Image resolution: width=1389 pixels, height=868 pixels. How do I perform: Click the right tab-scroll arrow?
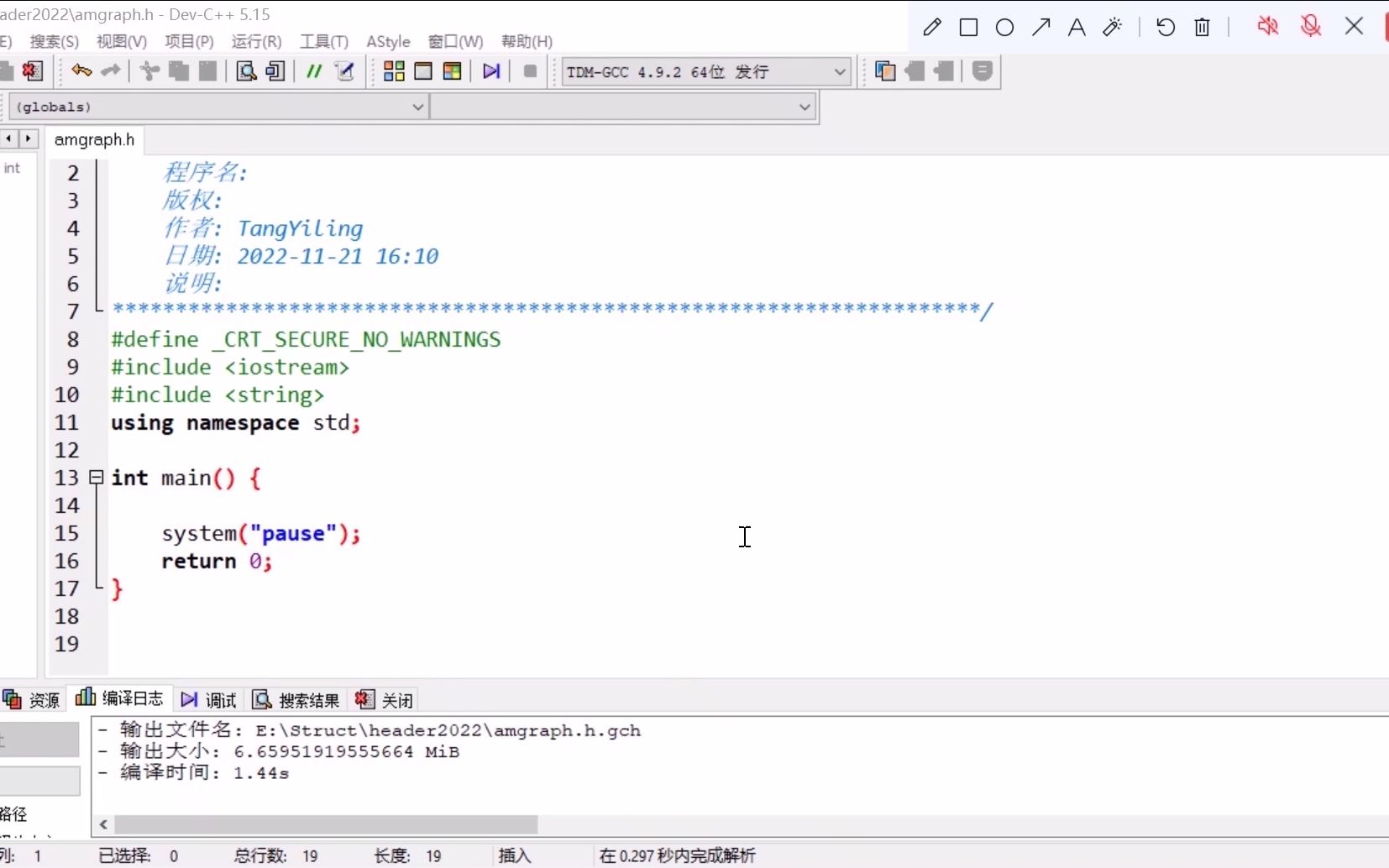[28, 139]
